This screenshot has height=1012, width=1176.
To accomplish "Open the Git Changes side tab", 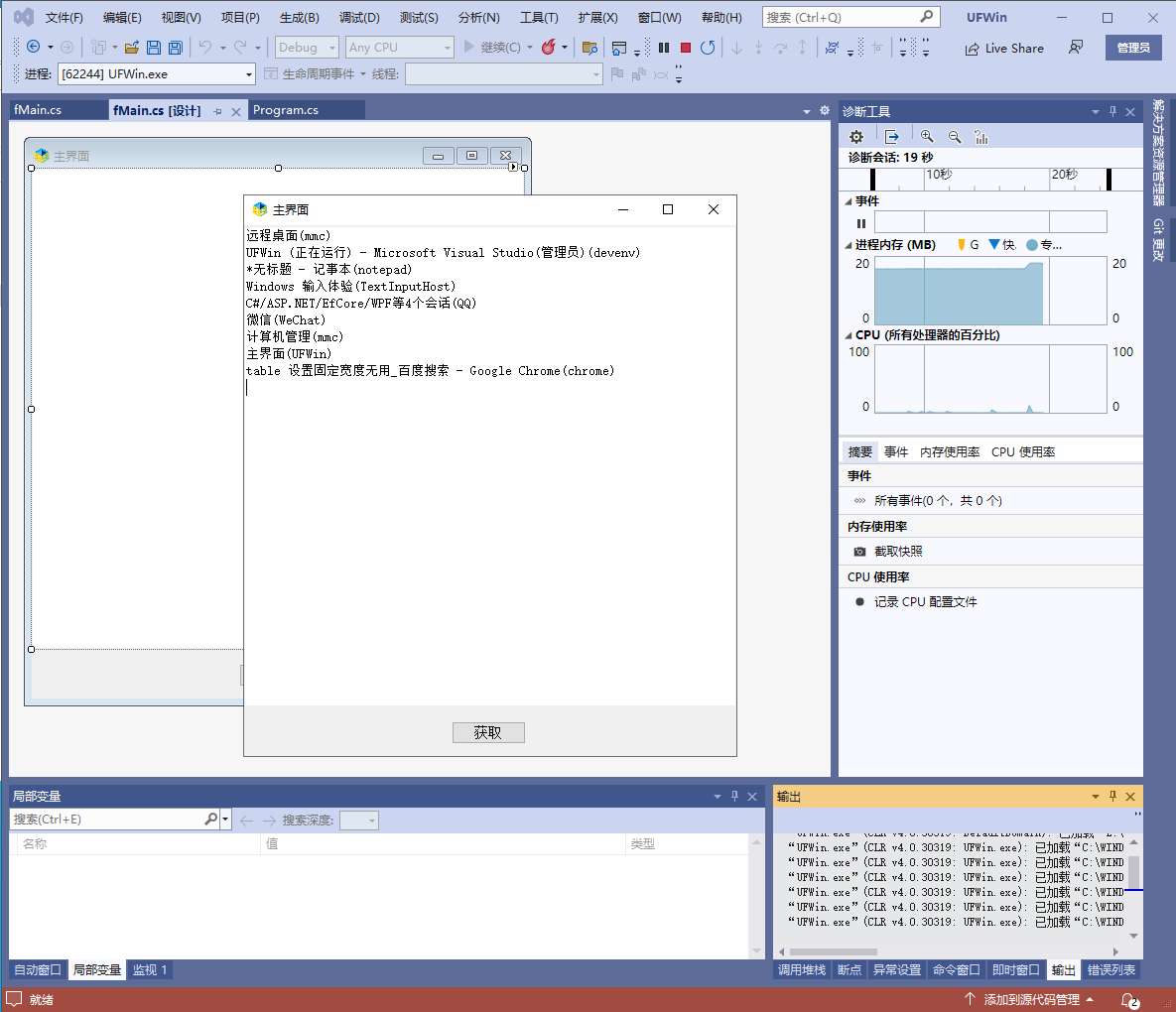I will [x=1159, y=240].
